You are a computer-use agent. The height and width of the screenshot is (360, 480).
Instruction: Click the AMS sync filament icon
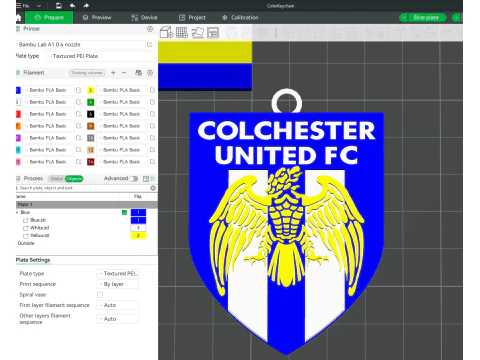[x=139, y=73]
